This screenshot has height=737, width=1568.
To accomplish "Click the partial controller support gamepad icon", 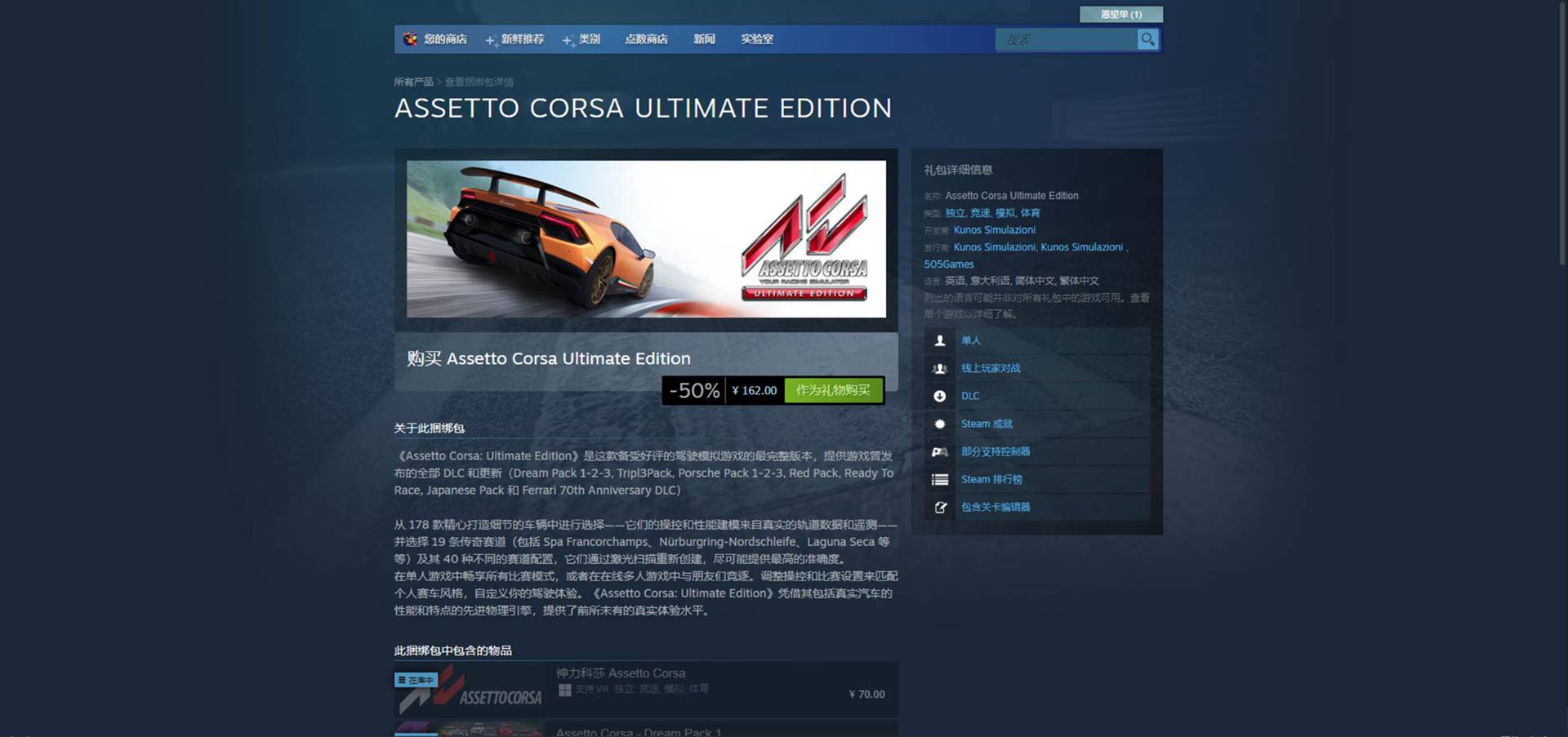I will [940, 451].
